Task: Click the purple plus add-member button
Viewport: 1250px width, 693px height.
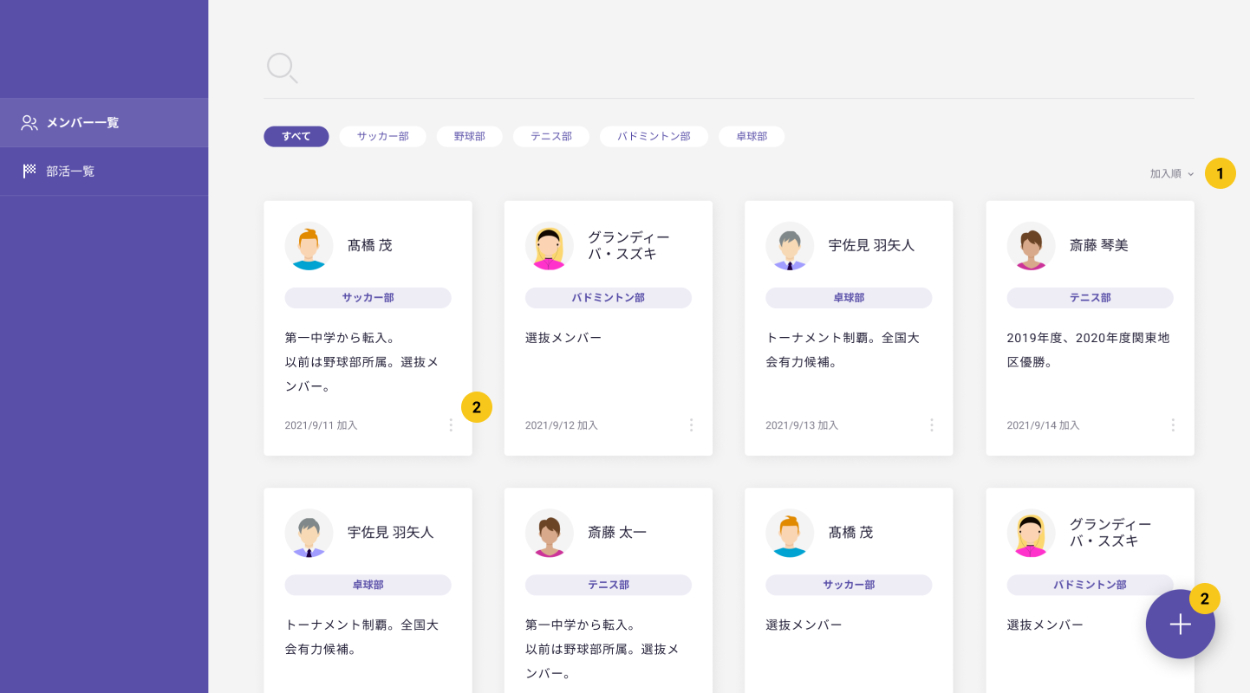Action: click(1180, 624)
